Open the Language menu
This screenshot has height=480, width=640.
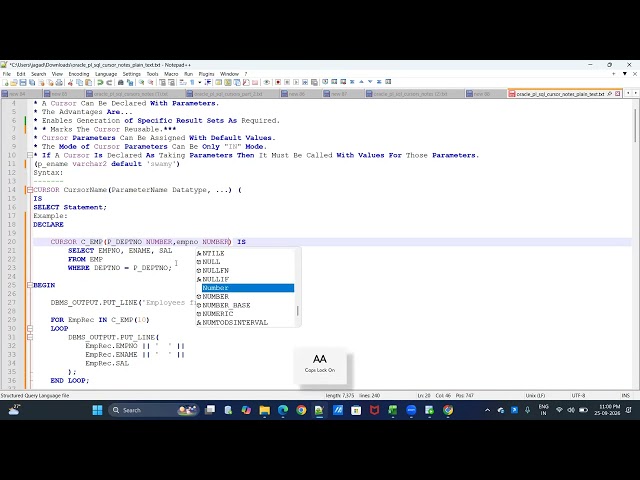click(106, 74)
